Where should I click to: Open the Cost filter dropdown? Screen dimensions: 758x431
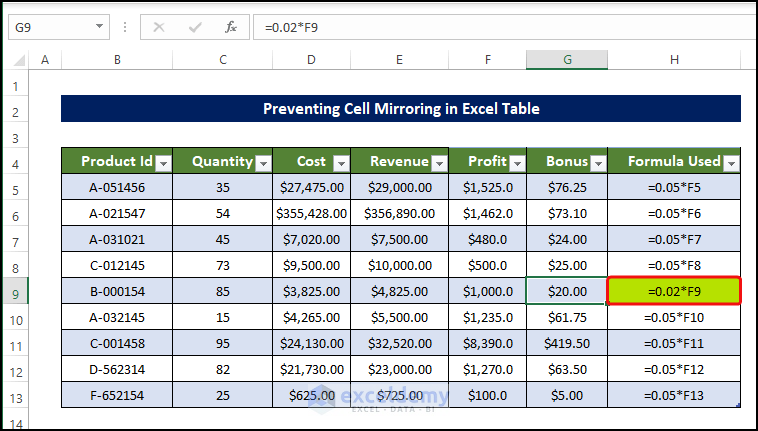341,162
